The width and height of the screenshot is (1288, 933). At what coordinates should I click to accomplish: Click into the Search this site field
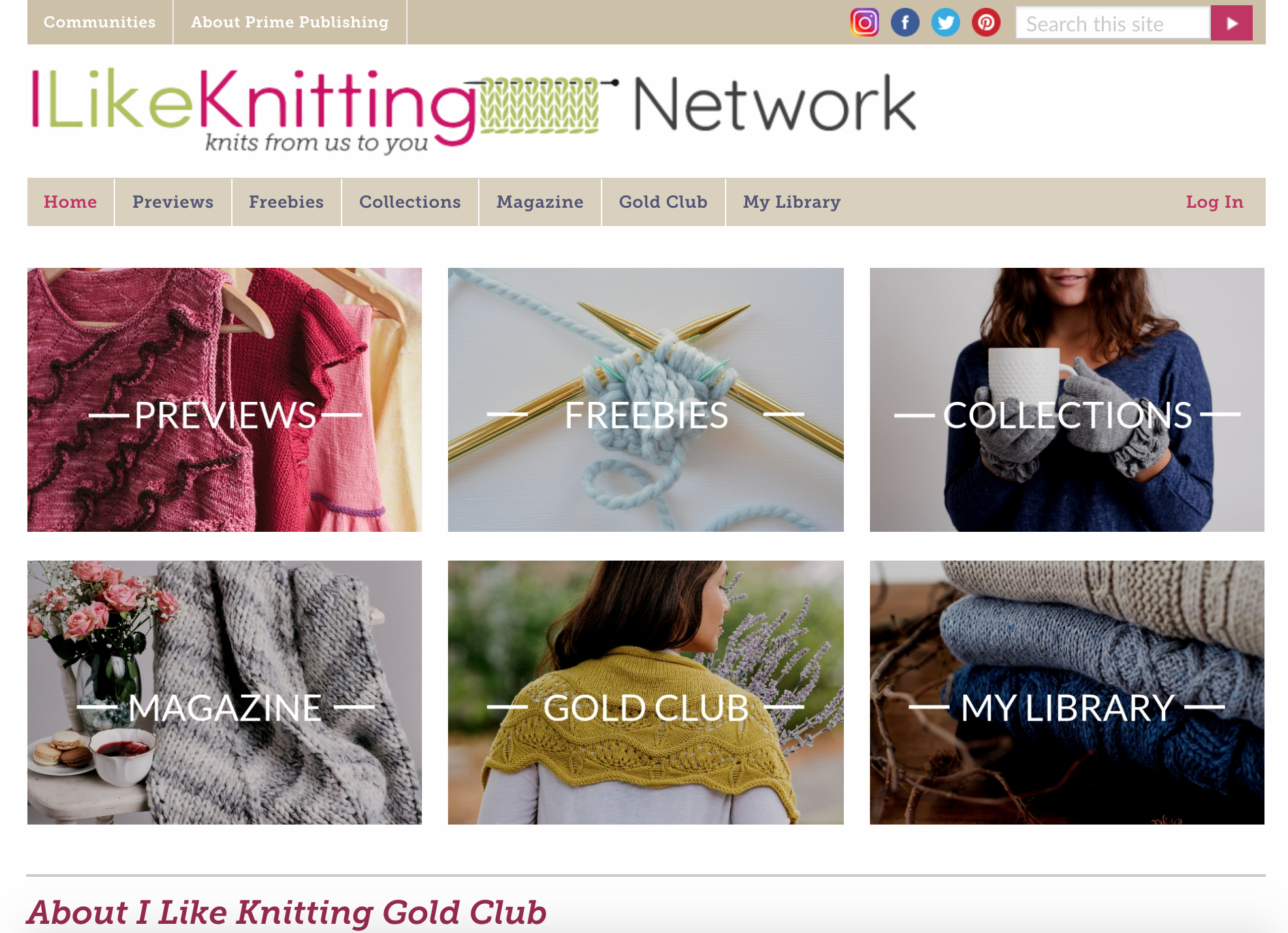(1113, 23)
